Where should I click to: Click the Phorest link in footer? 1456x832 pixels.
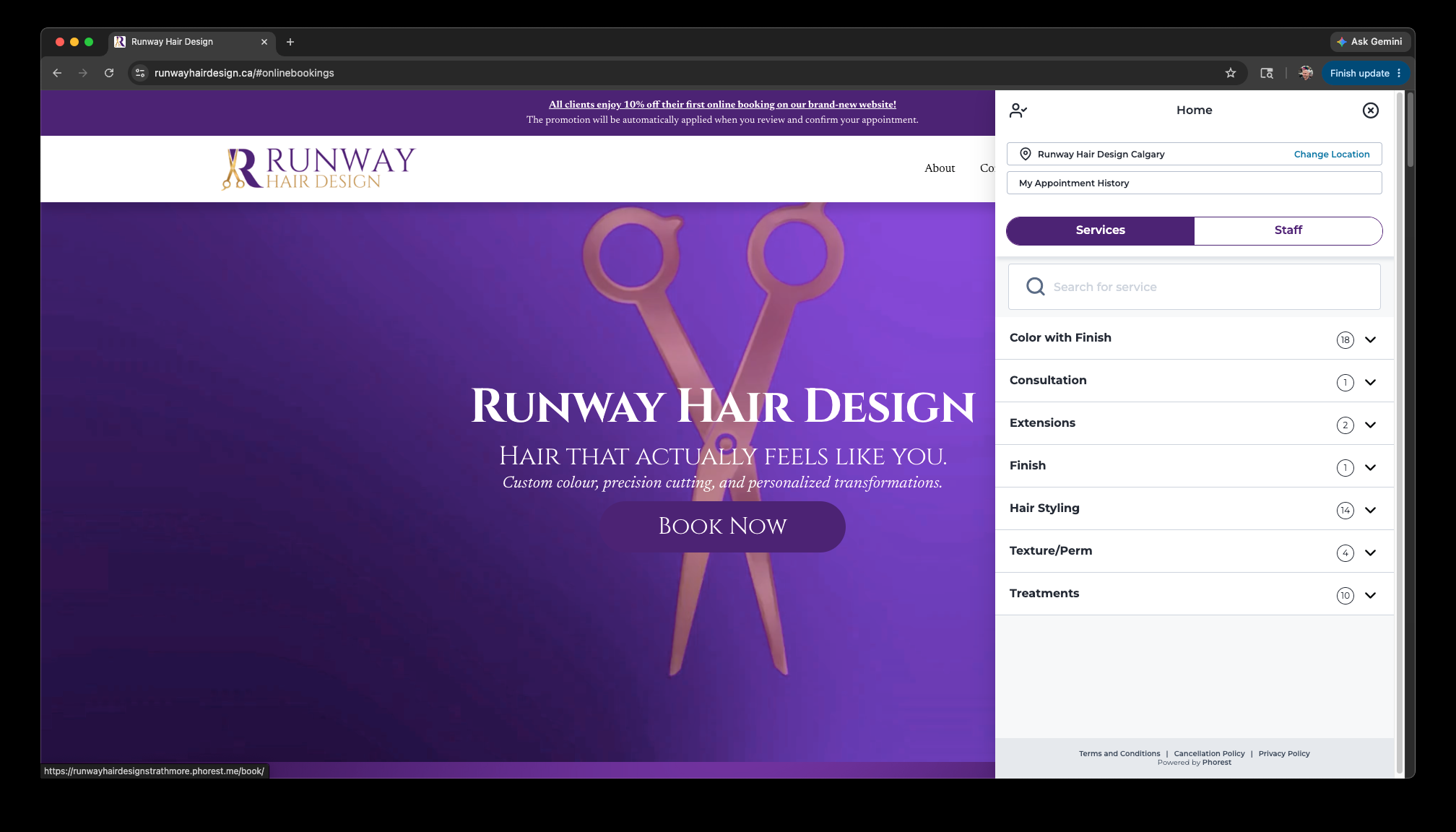(x=1217, y=763)
